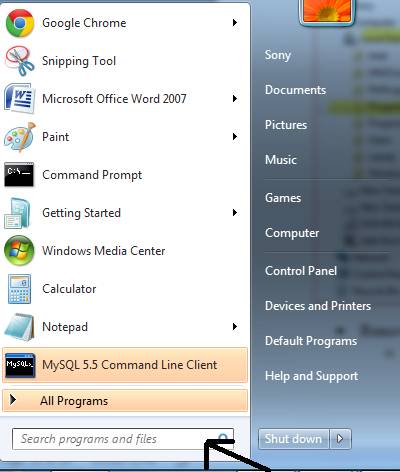Screen dimensions: 400x472
Task: Select the Google Chrome program entry
Action: pyautogui.click(x=125, y=23)
